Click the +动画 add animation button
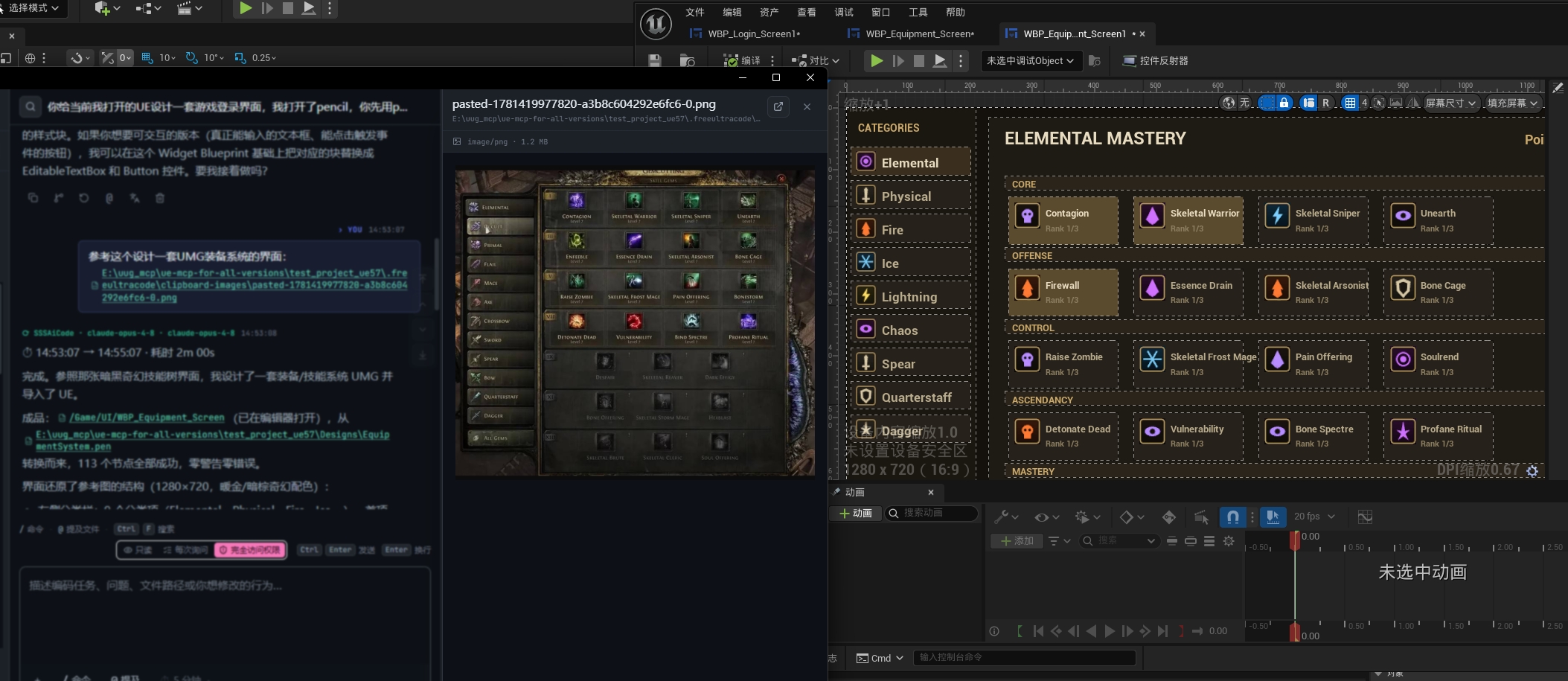 [x=856, y=514]
